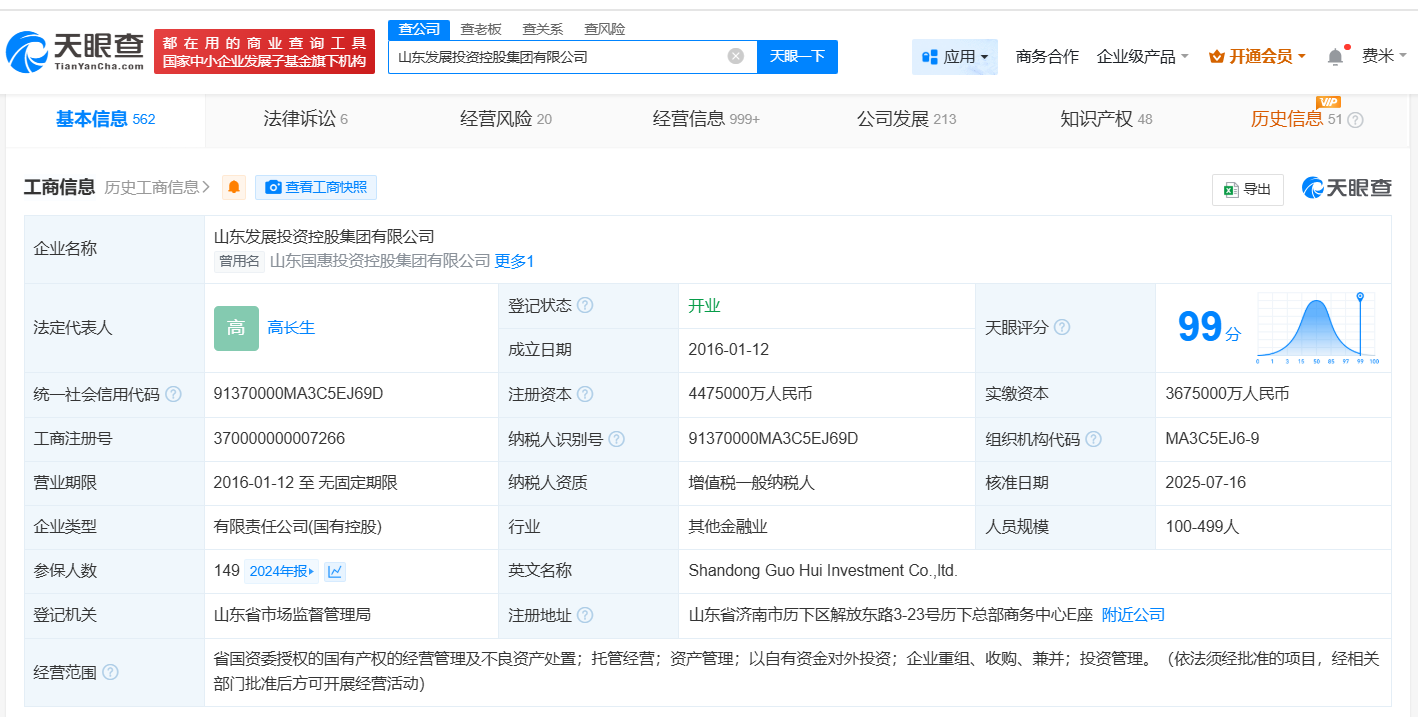Open the 商务合作 link
The image size is (1418, 717).
[x=1047, y=57]
